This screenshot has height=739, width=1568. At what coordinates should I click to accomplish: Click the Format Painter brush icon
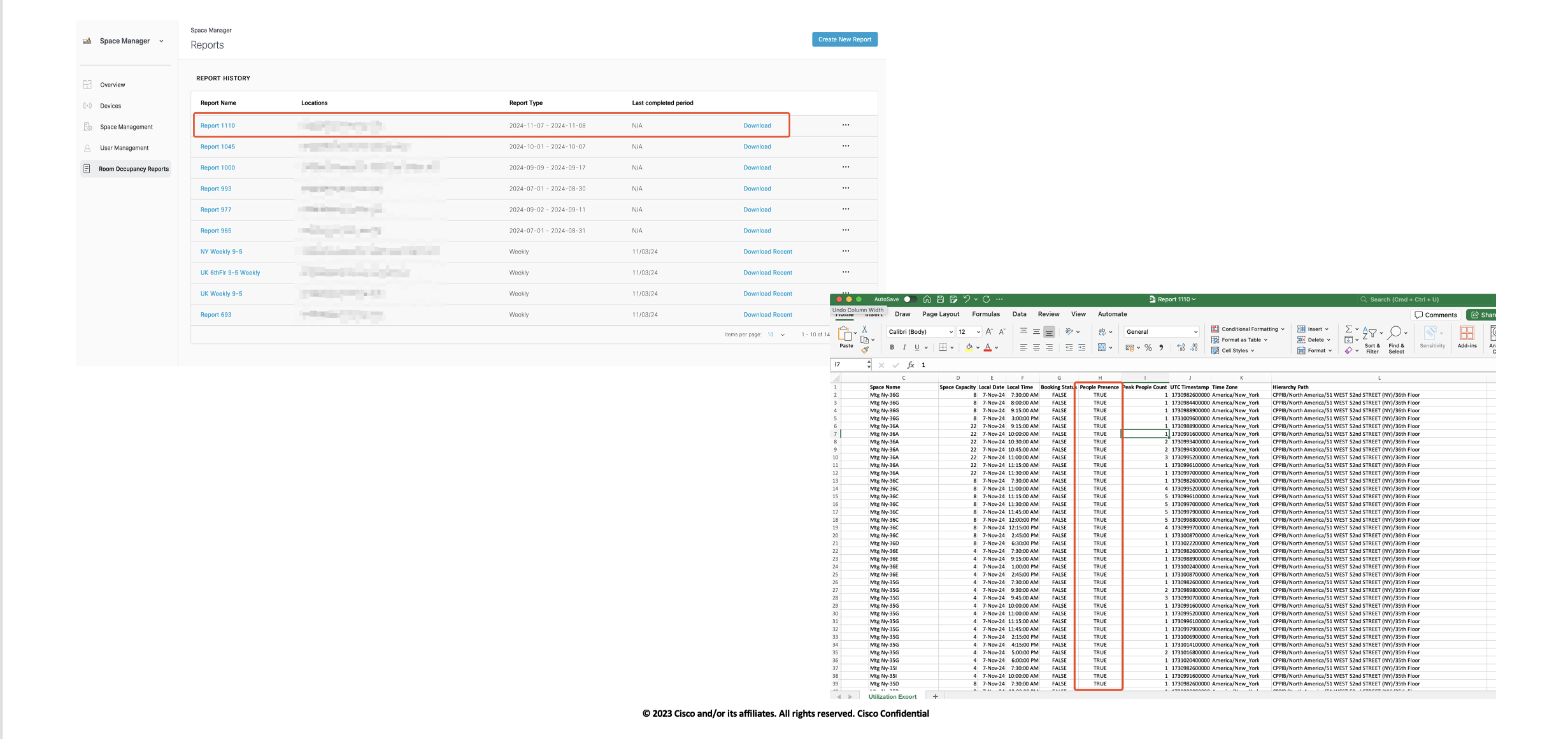[865, 350]
